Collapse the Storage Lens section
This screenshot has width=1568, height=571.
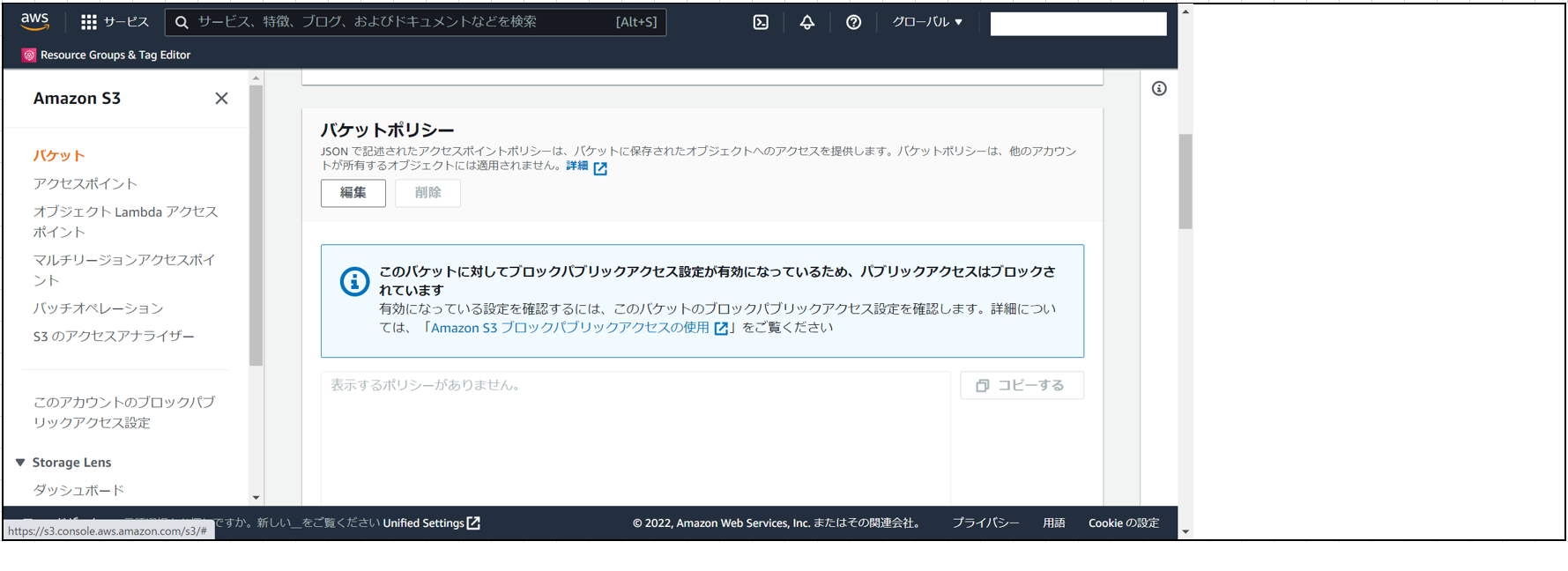20,463
